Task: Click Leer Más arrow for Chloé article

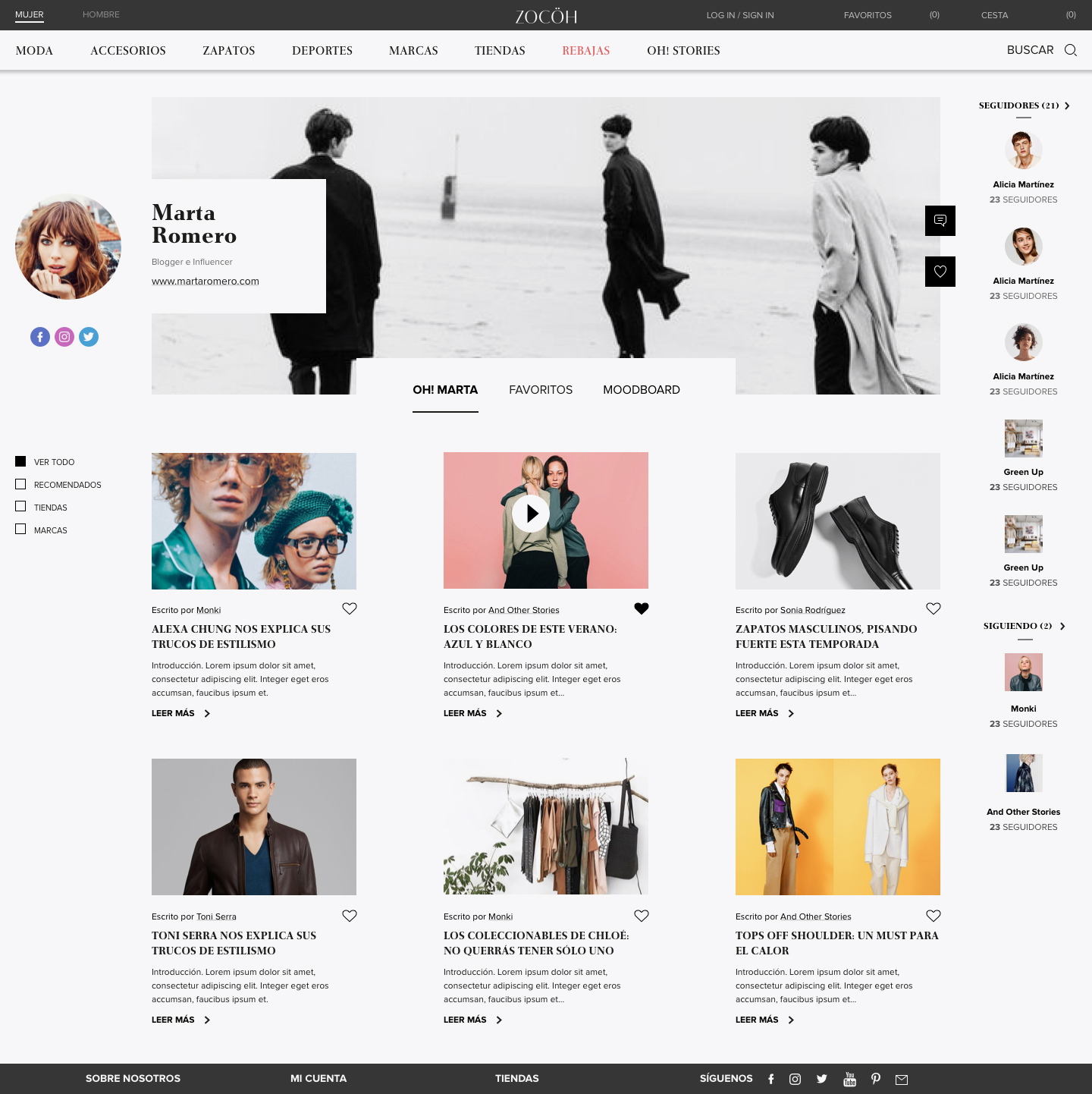Action: 499,1020
